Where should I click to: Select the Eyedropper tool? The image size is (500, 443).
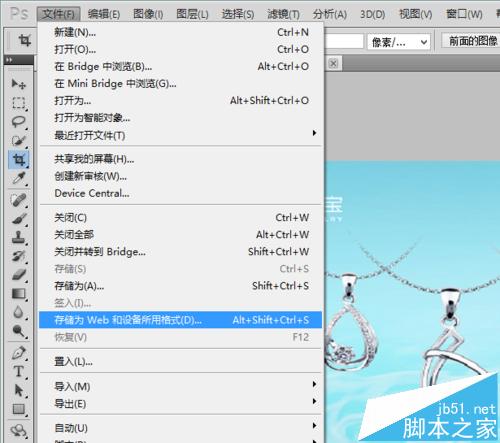click(x=19, y=178)
